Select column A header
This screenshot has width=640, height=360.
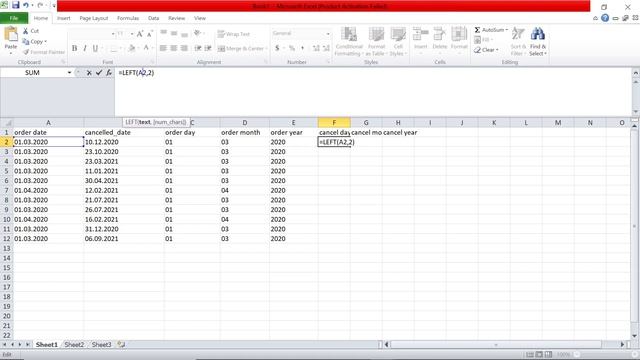[48, 123]
